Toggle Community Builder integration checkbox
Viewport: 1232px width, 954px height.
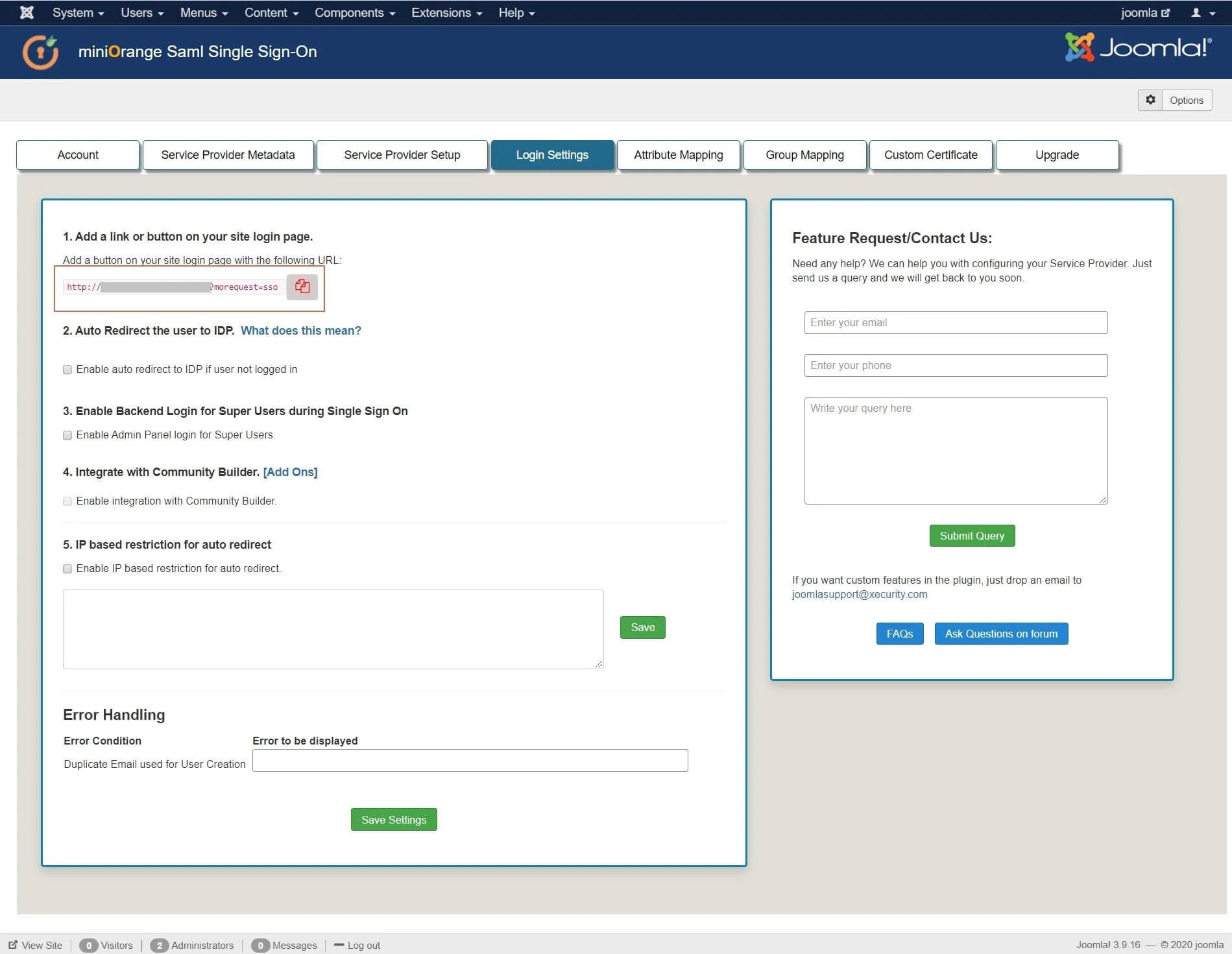coord(67,501)
